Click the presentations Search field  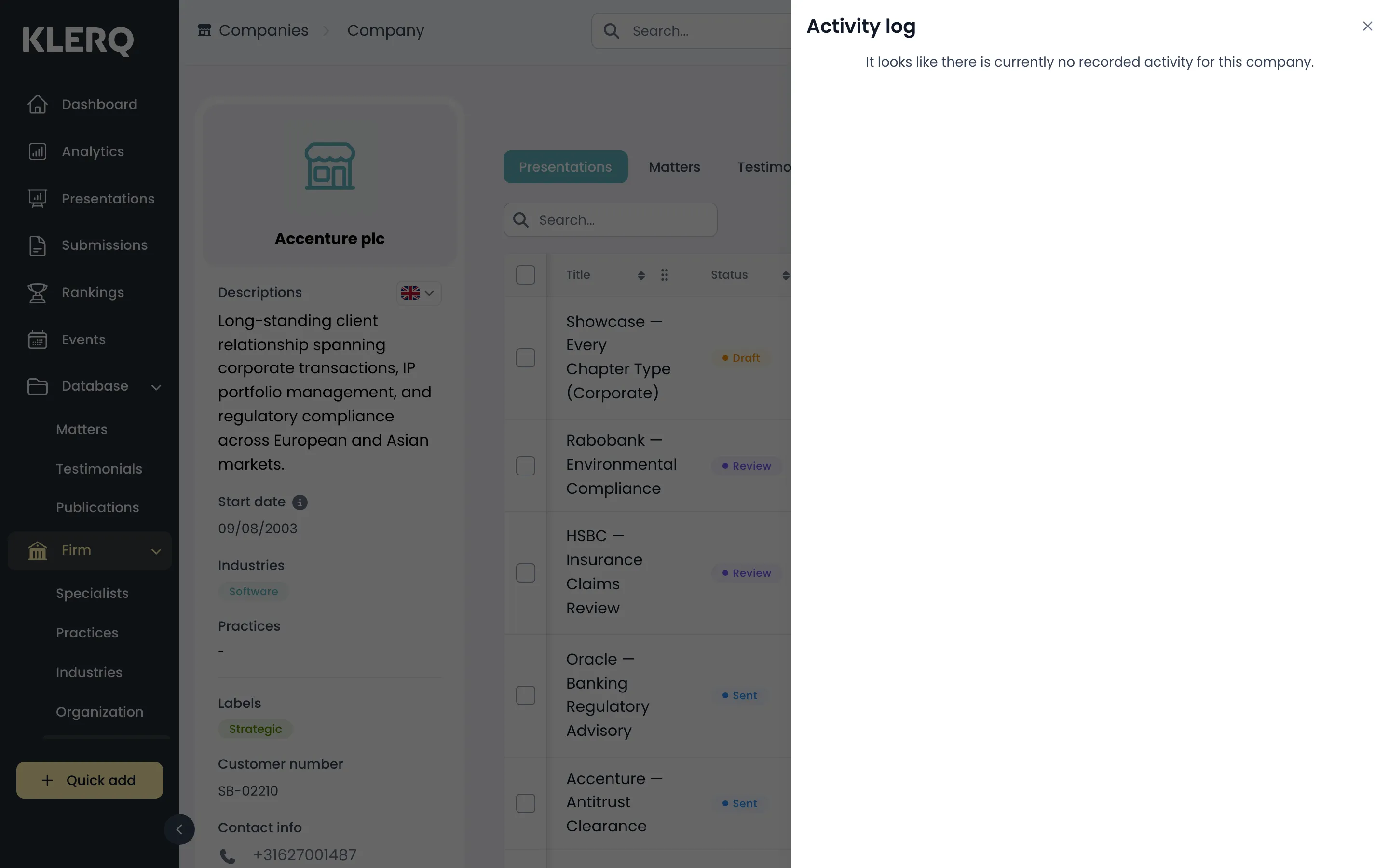(610, 220)
